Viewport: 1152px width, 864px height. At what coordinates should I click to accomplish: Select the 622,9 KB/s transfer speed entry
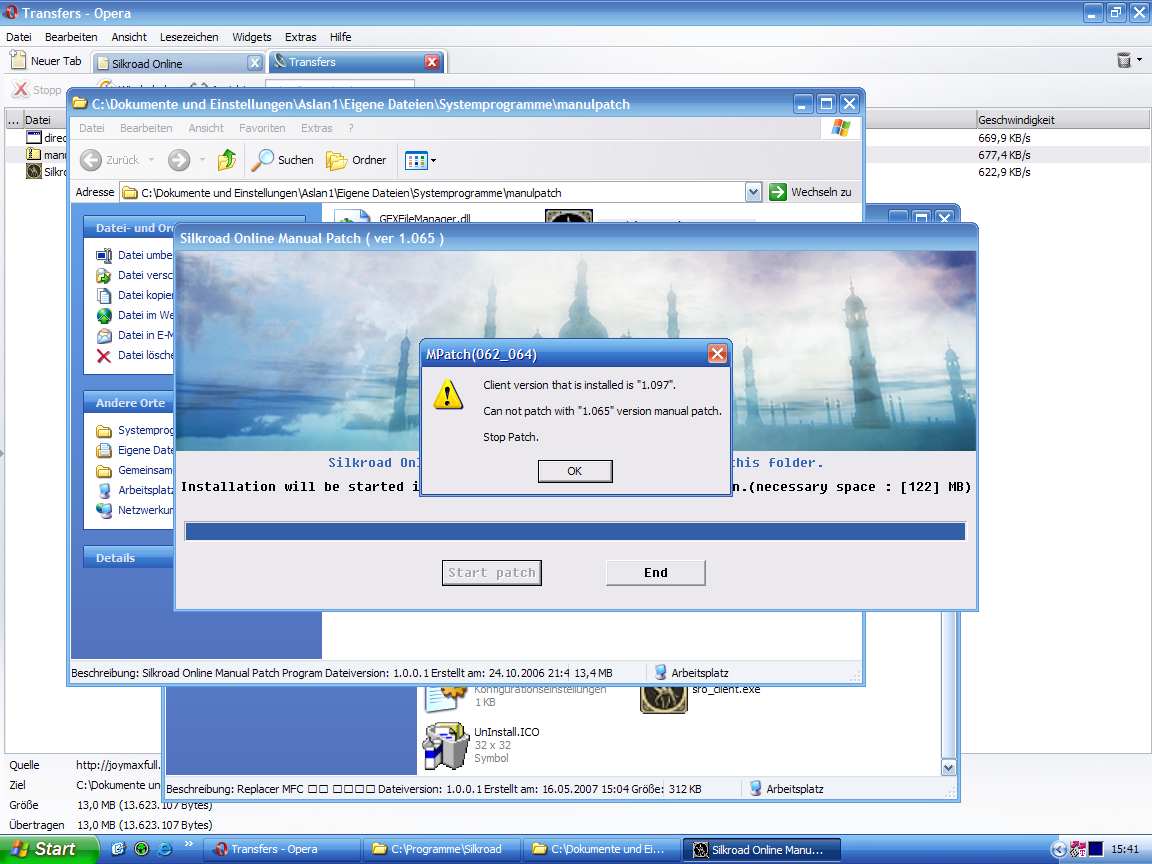click(1004, 172)
